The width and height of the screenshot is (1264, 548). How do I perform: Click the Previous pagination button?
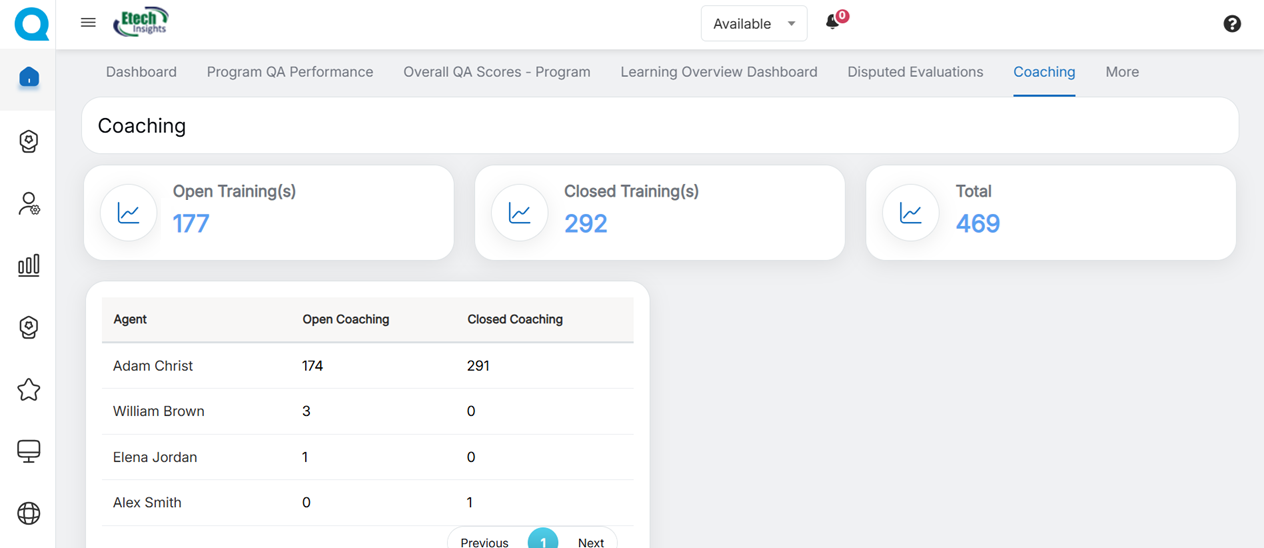click(x=484, y=541)
